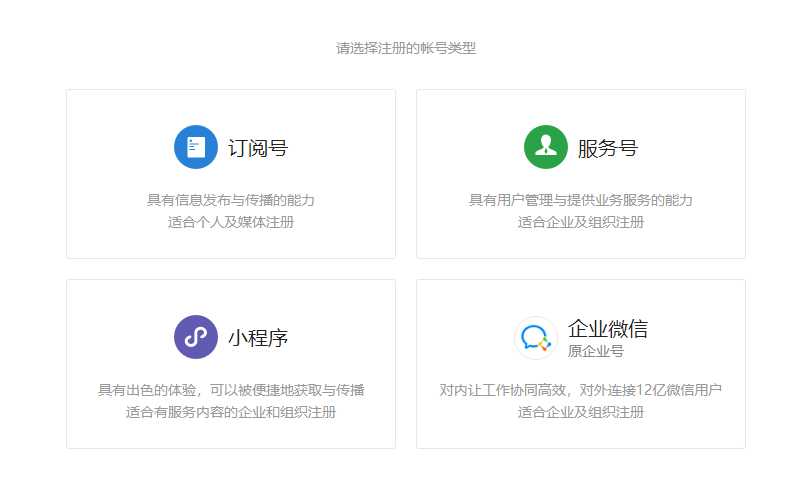Click 适合个人及媒体注册 text
Viewport: 802px width, 501px height.
click(231, 222)
